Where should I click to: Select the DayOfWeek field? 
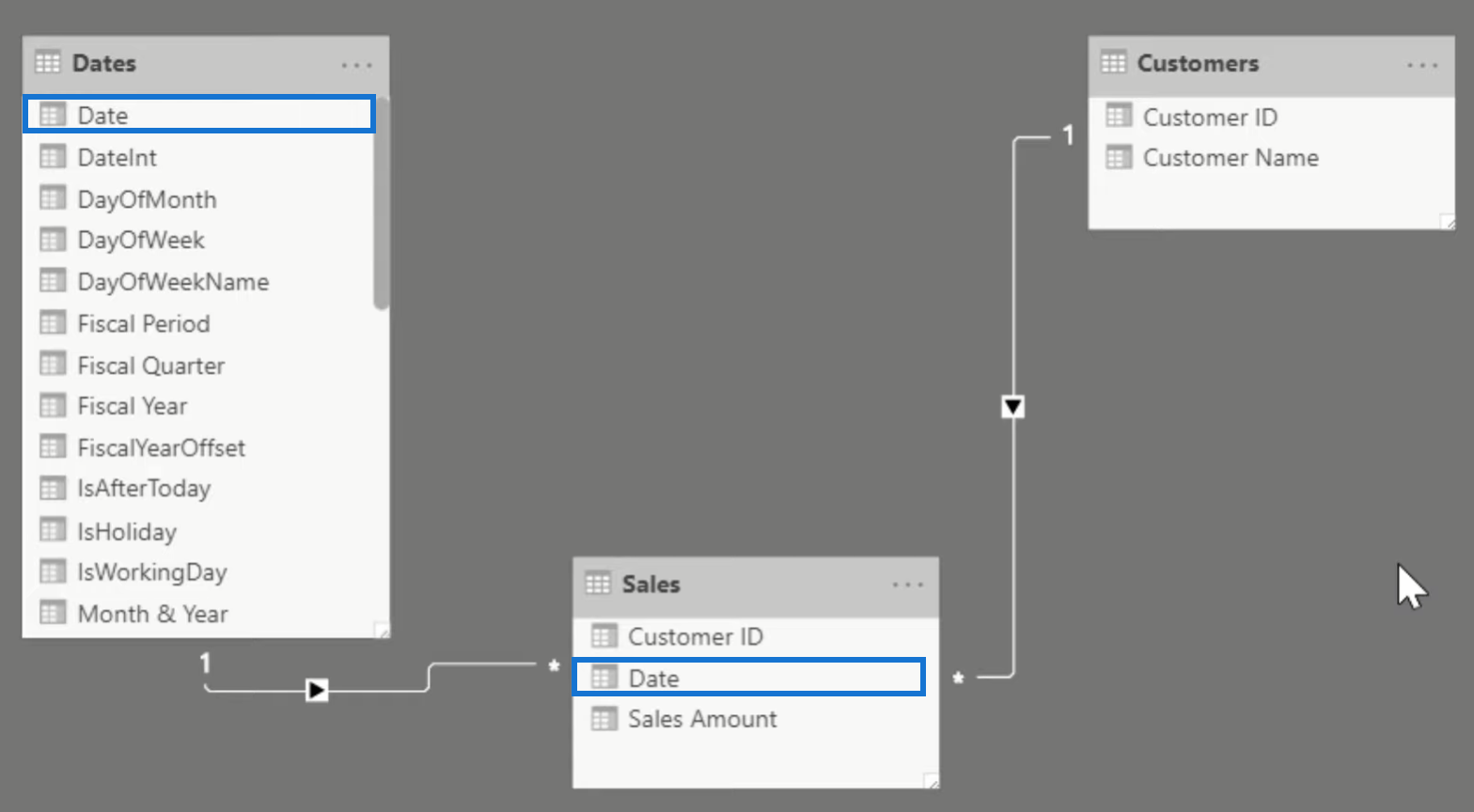197,240
